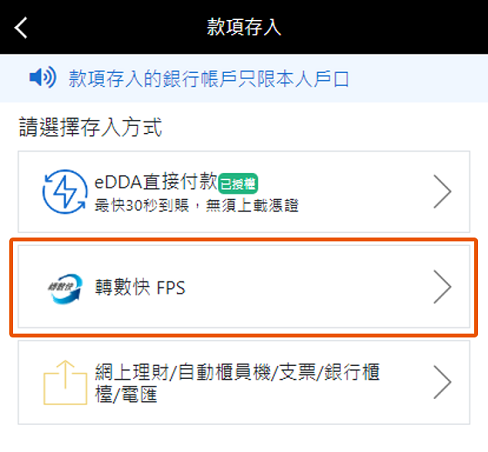Select 轉數快 FPS deposit method
Image resolution: width=488 pixels, height=452 pixels.
click(244, 287)
